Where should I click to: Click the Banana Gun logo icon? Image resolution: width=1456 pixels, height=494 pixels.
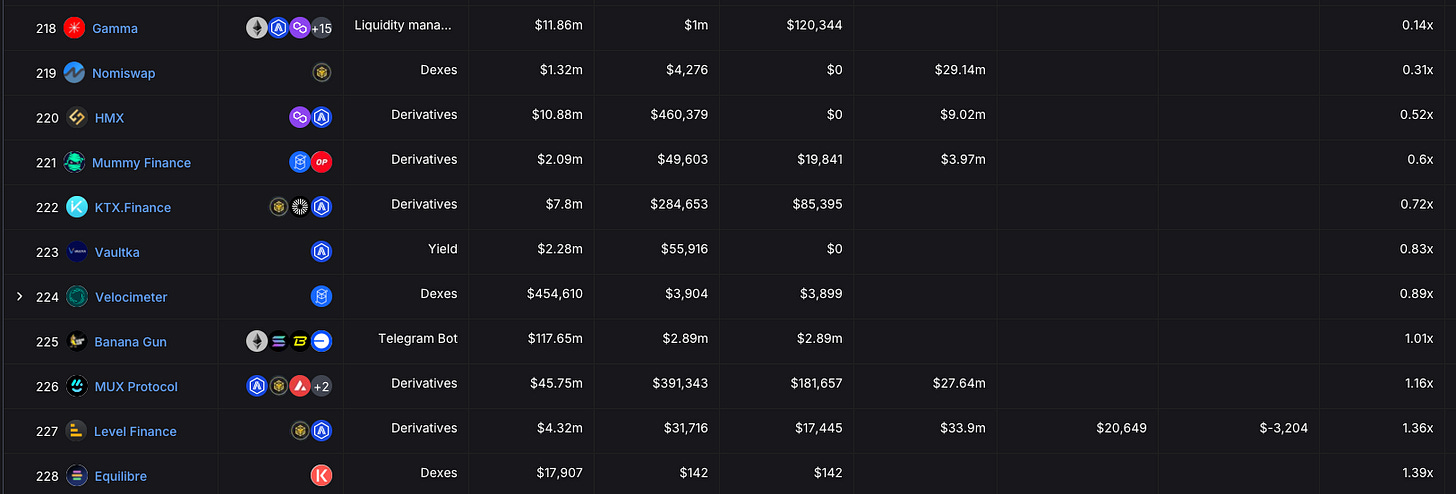coord(77,341)
